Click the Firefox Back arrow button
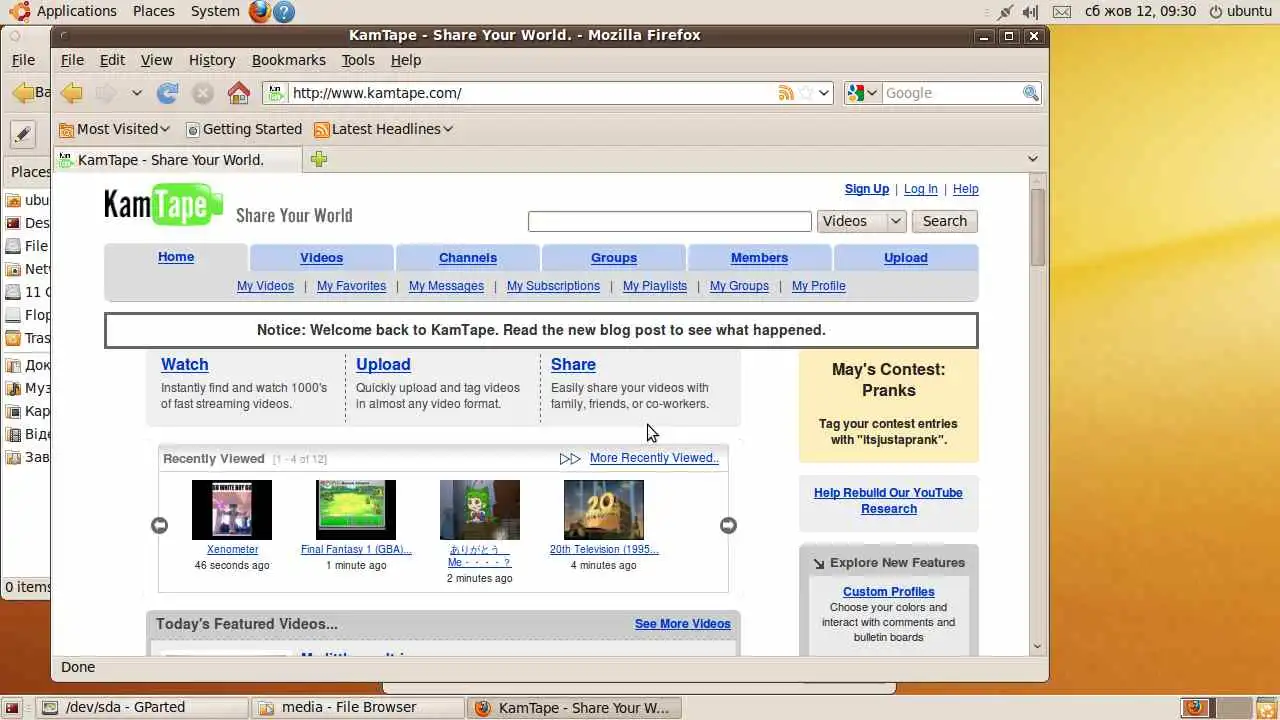 click(x=71, y=93)
